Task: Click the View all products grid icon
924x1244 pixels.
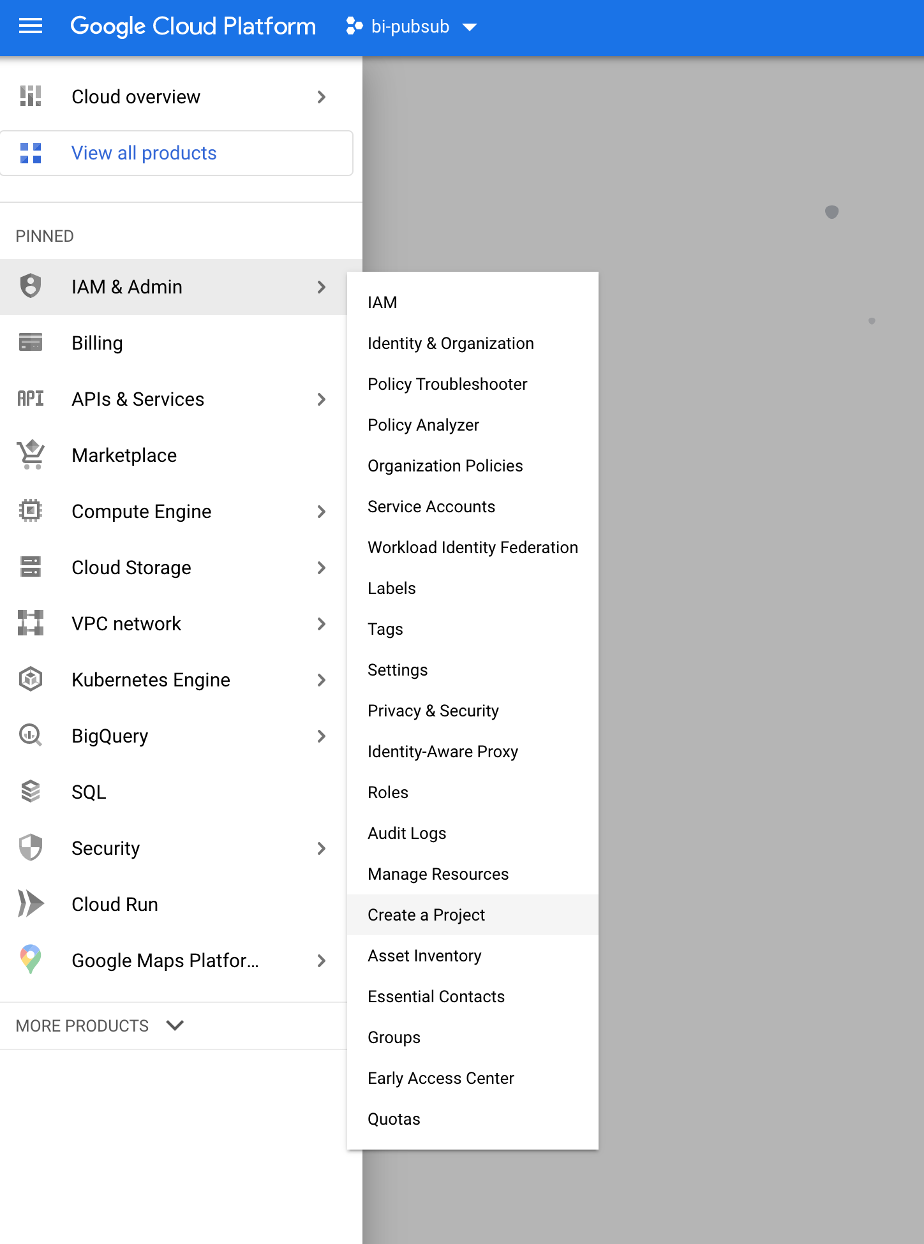Action: 31,153
